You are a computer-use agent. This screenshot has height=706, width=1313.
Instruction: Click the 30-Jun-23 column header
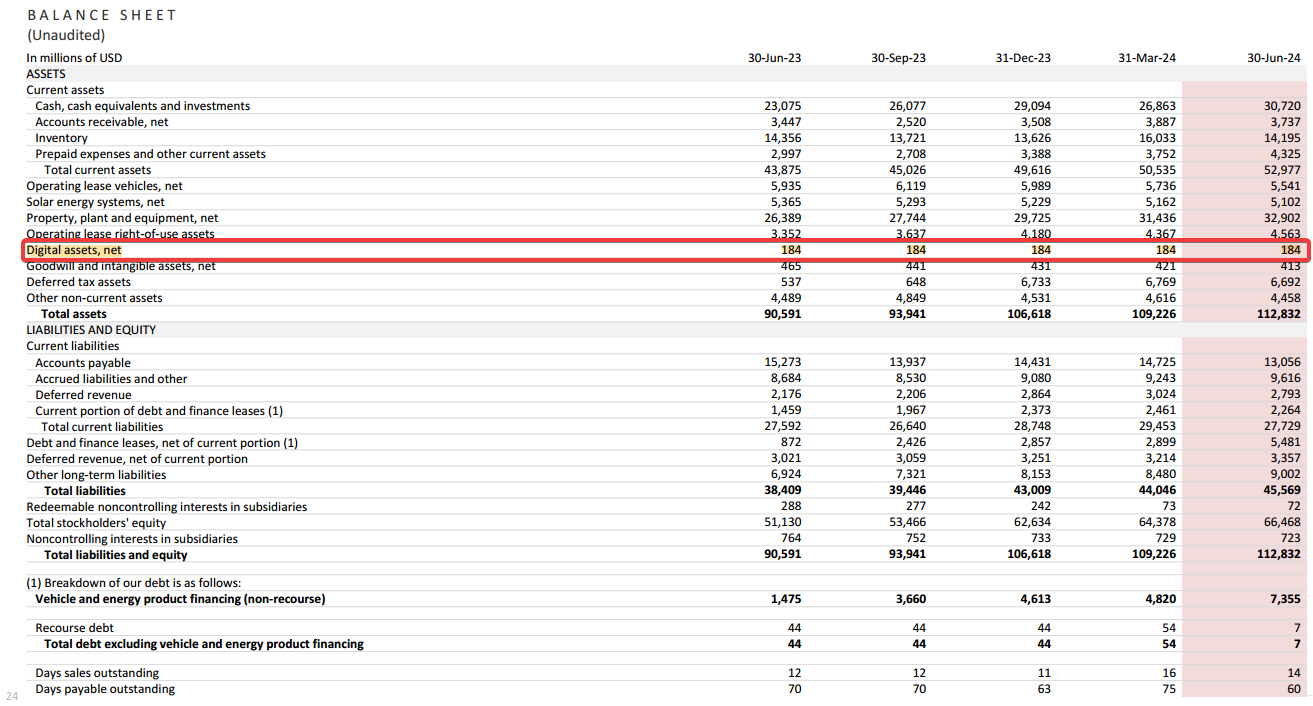click(774, 58)
